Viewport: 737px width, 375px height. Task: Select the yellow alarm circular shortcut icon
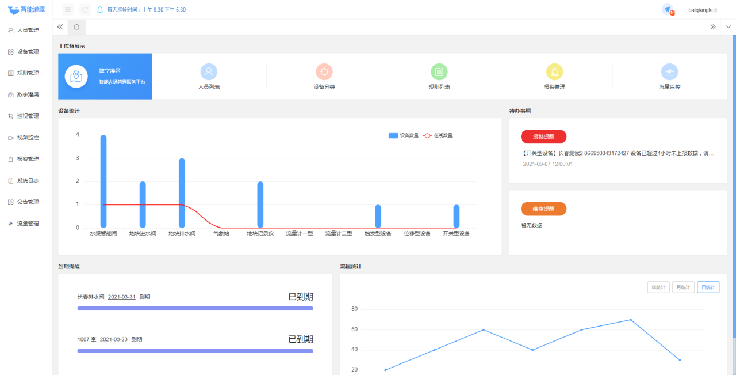[x=554, y=72]
